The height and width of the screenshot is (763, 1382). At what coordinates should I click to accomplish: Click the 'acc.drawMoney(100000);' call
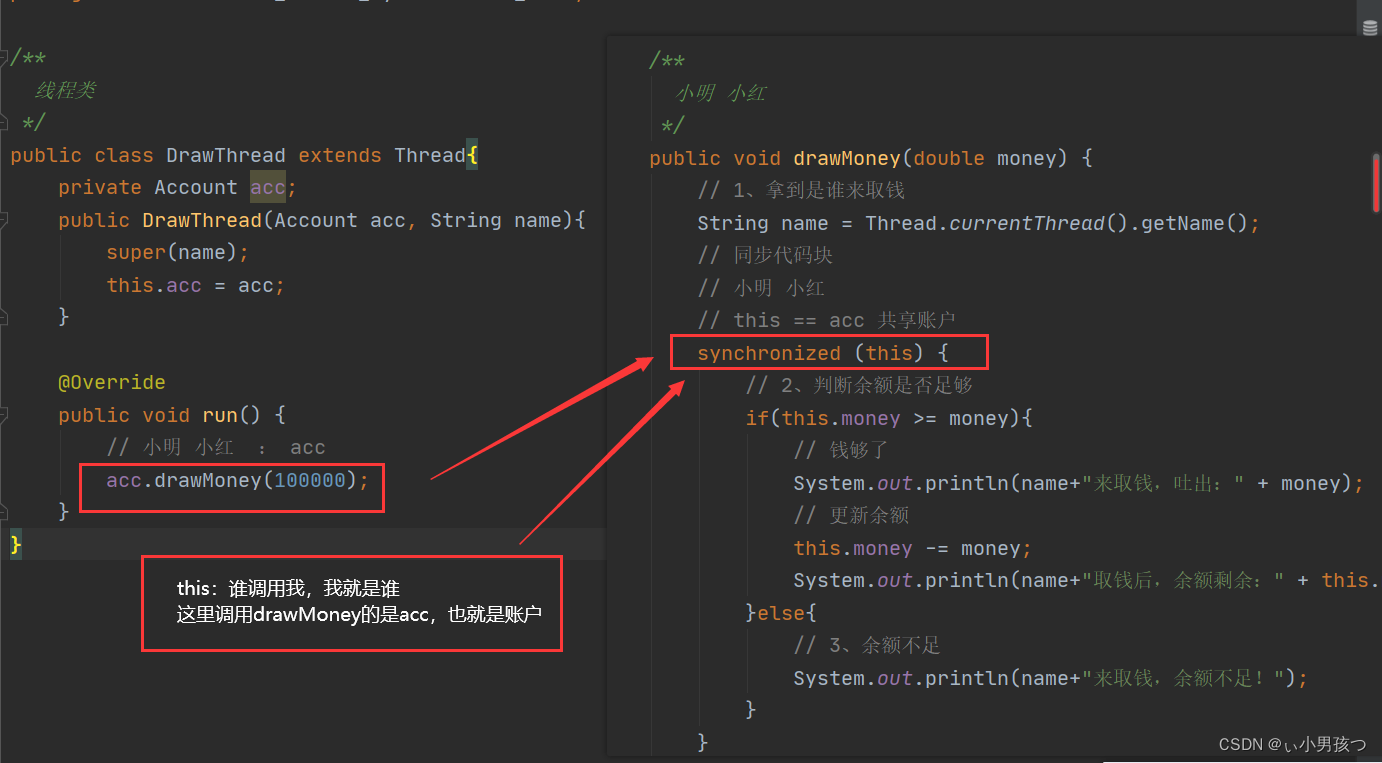238,480
